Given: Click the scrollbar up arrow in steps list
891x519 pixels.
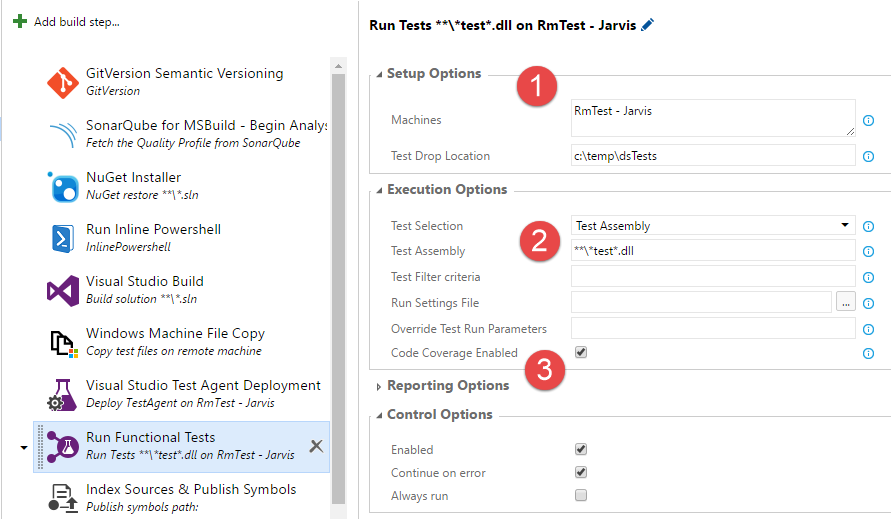Looking at the screenshot, I should (x=338, y=66).
